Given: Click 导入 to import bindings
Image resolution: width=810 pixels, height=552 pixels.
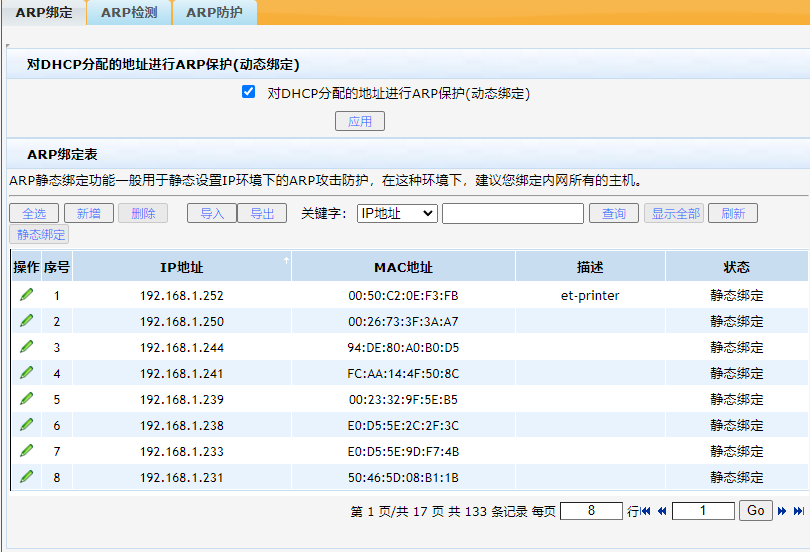Looking at the screenshot, I should 212,213.
